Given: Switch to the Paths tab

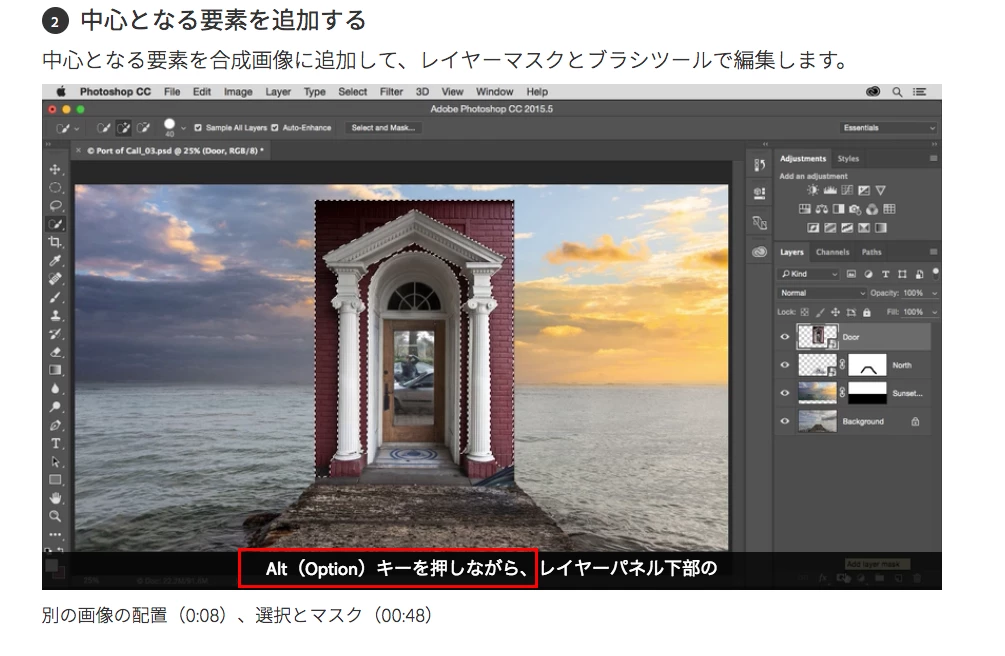Looking at the screenshot, I should coord(872,252).
